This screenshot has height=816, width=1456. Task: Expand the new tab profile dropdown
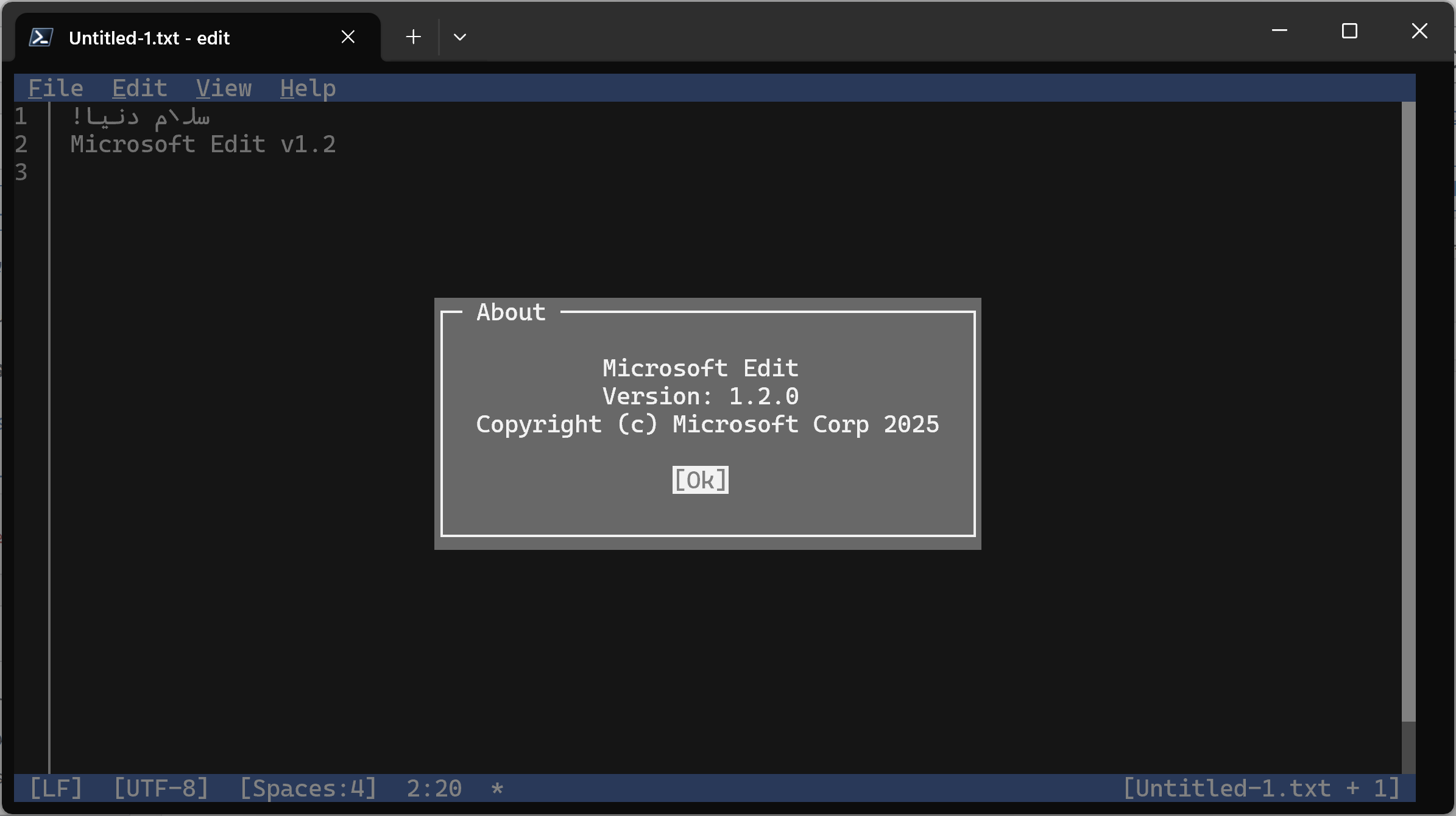pos(460,37)
